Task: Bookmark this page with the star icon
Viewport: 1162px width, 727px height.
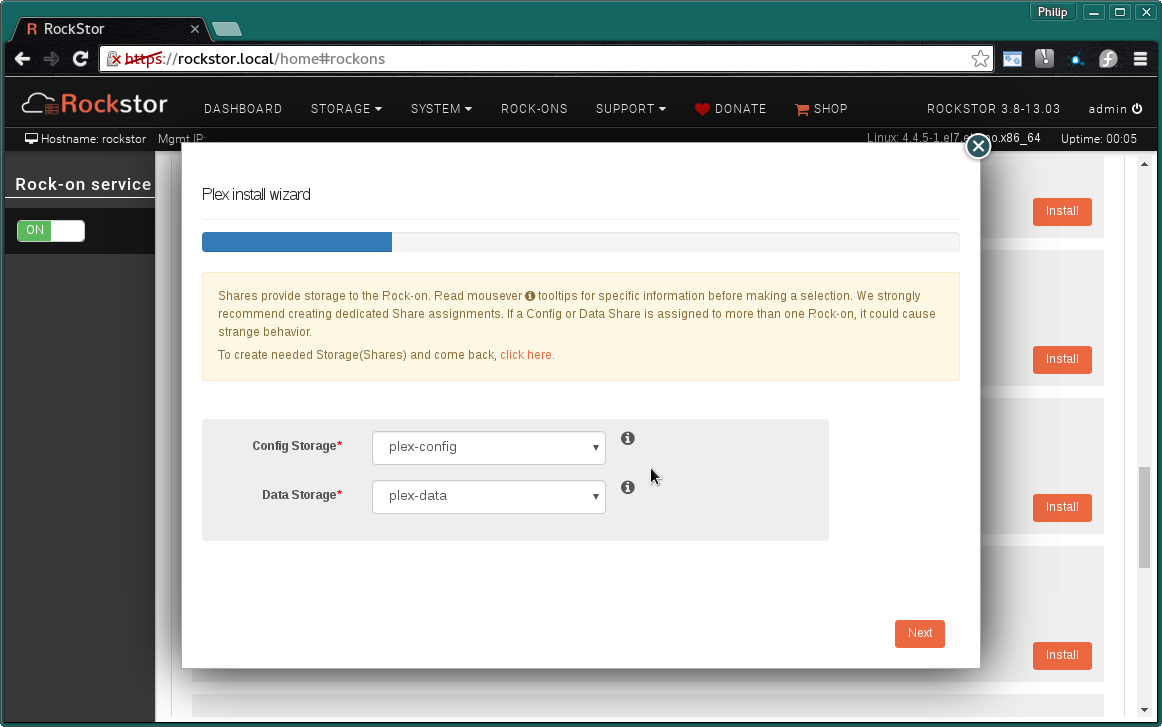Action: (980, 59)
